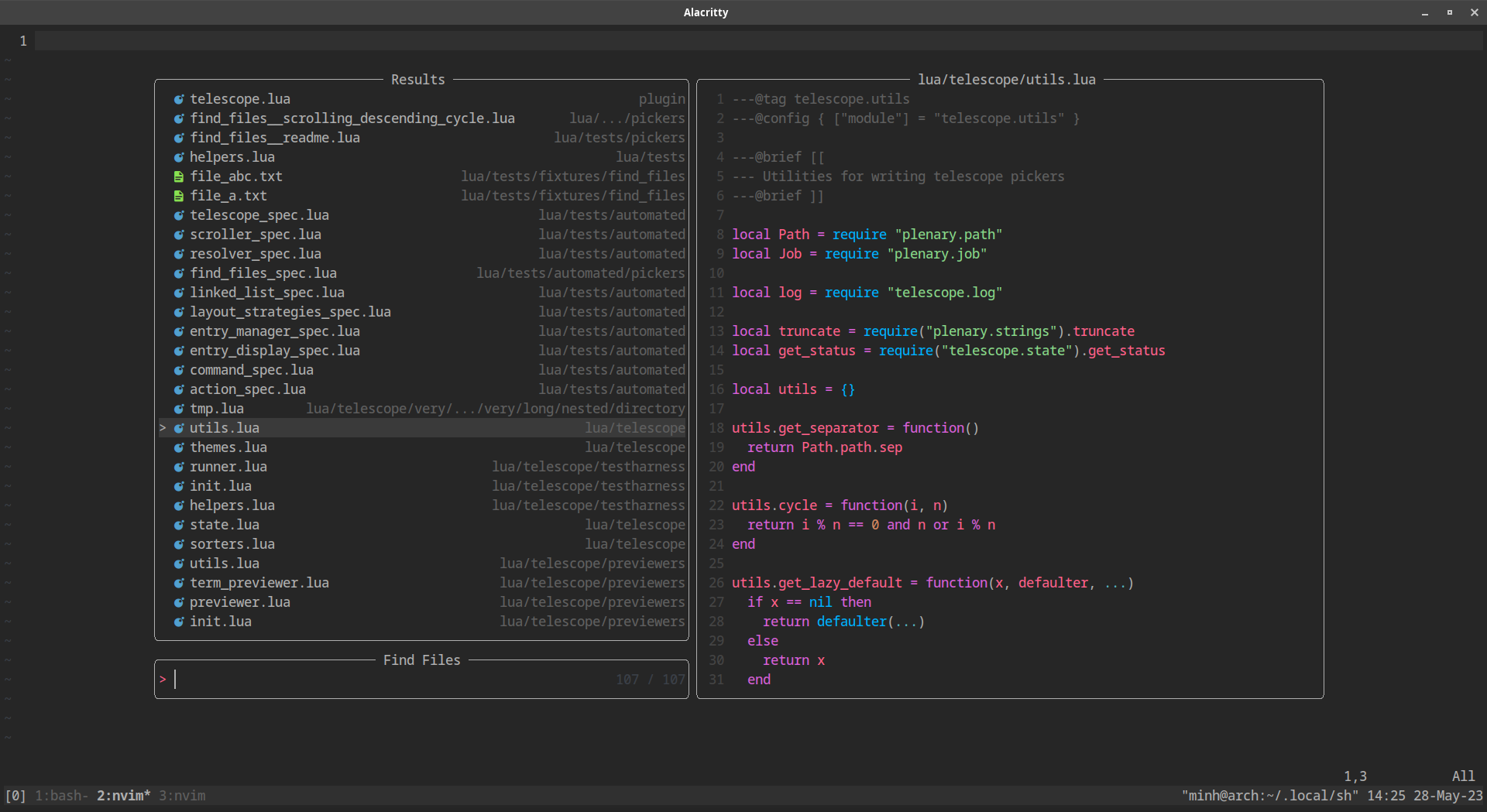Select the find_files_spec.lua result entry
The width and height of the screenshot is (1487, 812).
pos(263,272)
